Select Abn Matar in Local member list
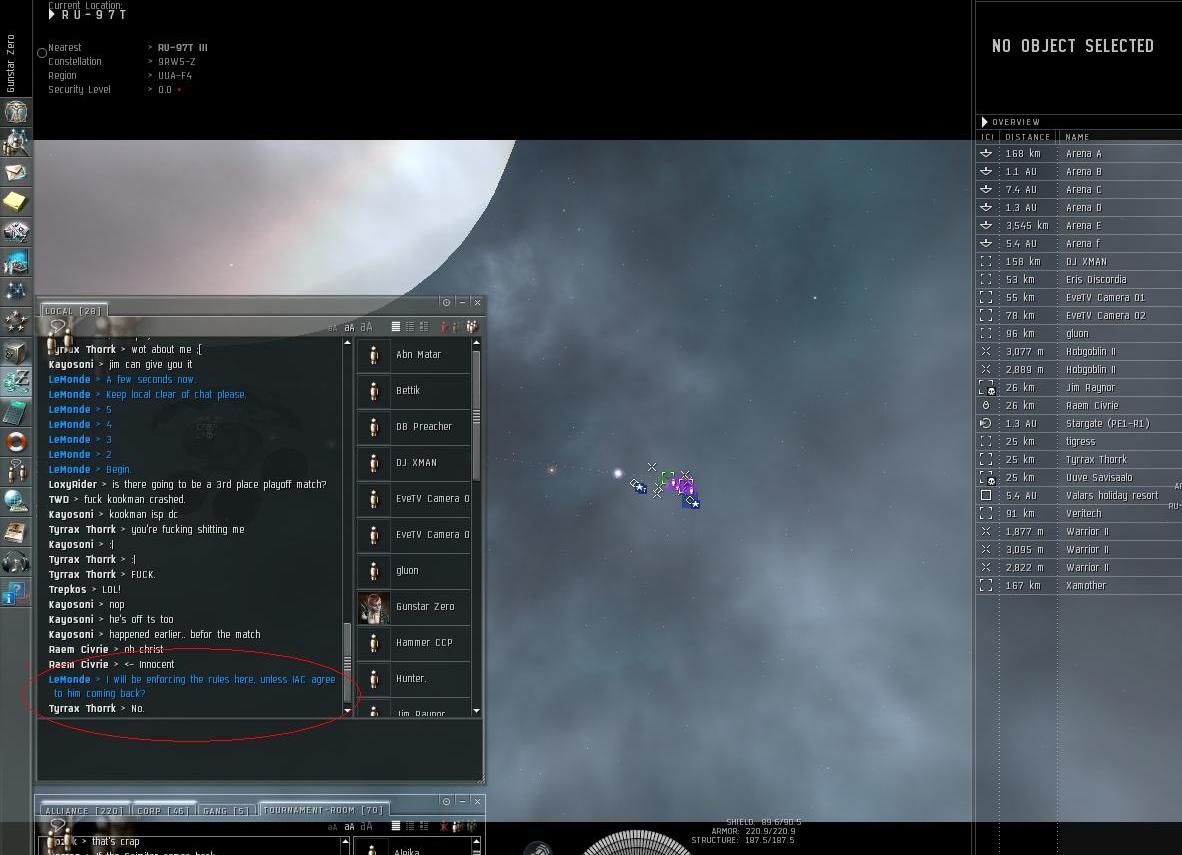The height and width of the screenshot is (855, 1182). tap(413, 354)
